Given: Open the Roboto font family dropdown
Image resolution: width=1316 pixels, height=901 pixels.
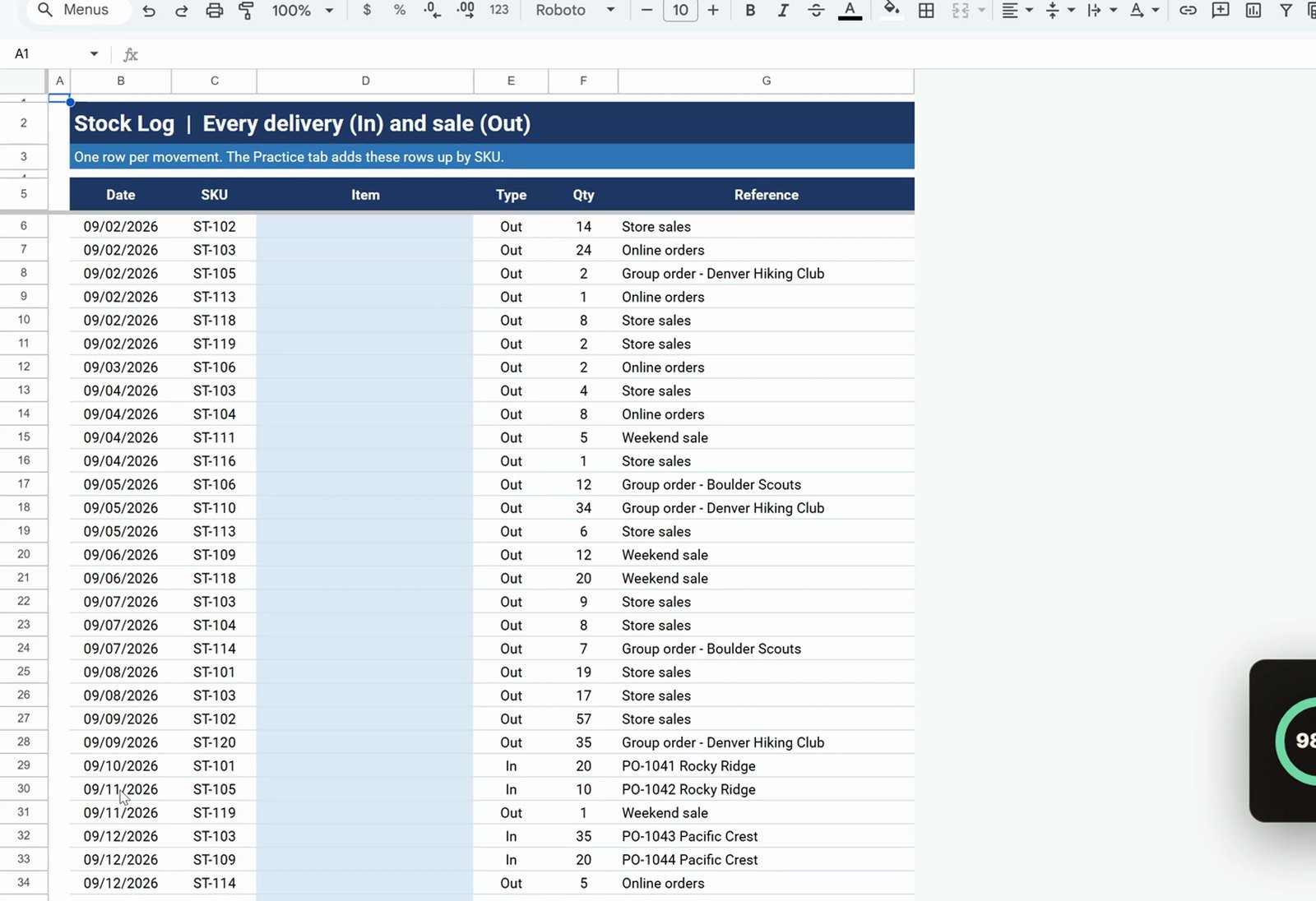Looking at the screenshot, I should pyautogui.click(x=575, y=10).
